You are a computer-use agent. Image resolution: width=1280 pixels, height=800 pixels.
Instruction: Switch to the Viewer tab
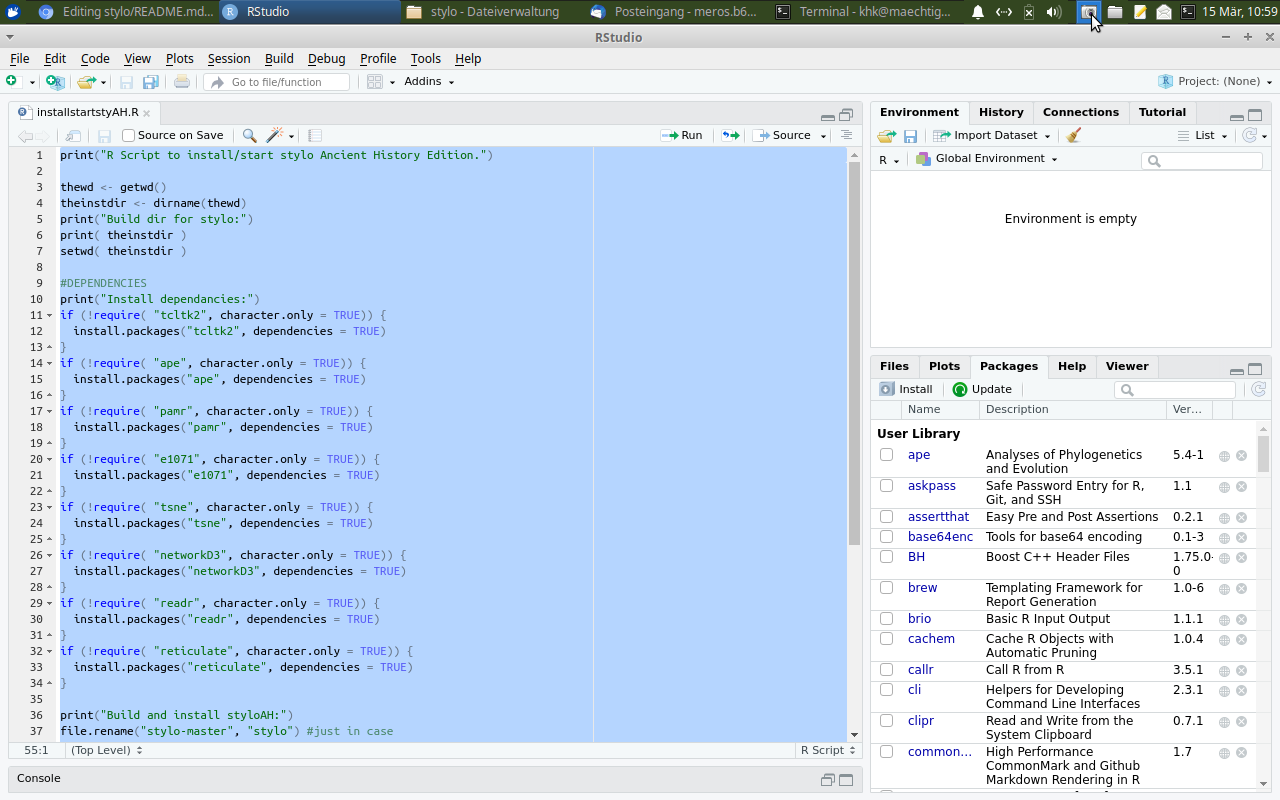[1127, 366]
